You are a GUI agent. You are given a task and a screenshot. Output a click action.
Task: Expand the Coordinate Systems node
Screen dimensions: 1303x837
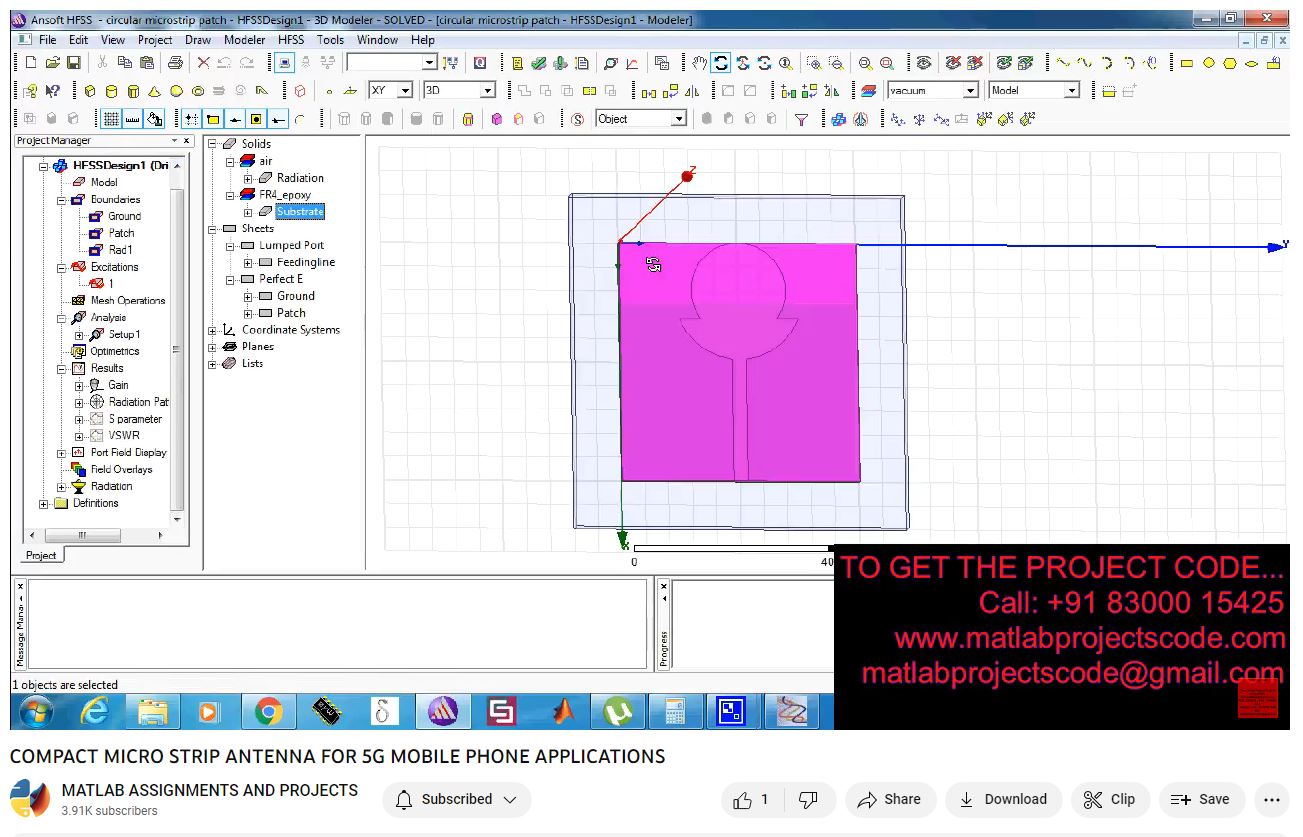[x=213, y=330]
